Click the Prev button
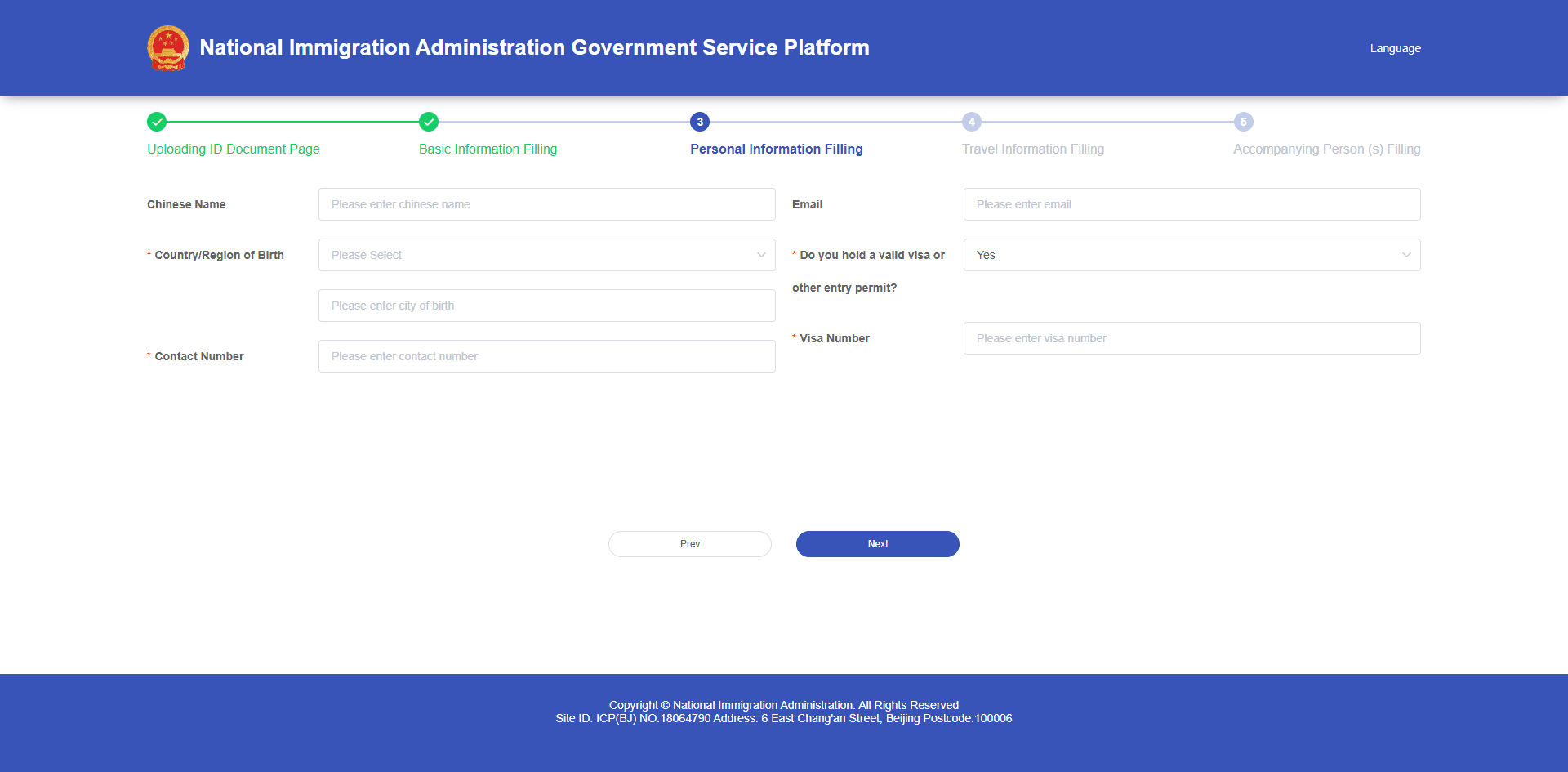Viewport: 1568px width, 772px height. coord(690,544)
